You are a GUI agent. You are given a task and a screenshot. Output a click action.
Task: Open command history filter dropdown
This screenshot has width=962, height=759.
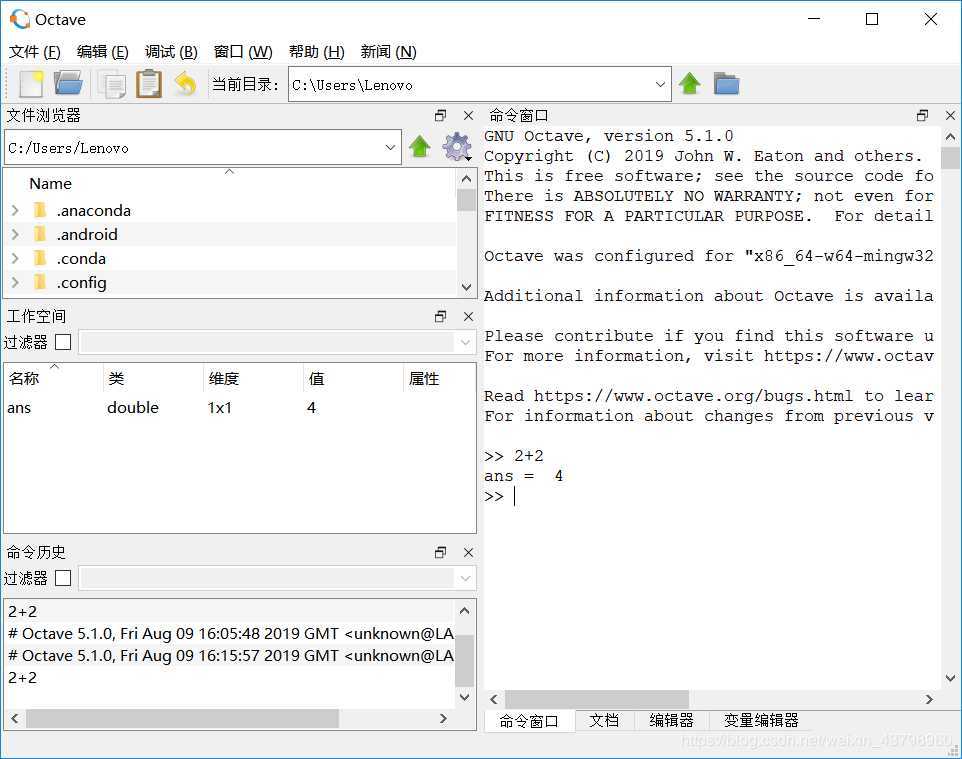pos(465,578)
